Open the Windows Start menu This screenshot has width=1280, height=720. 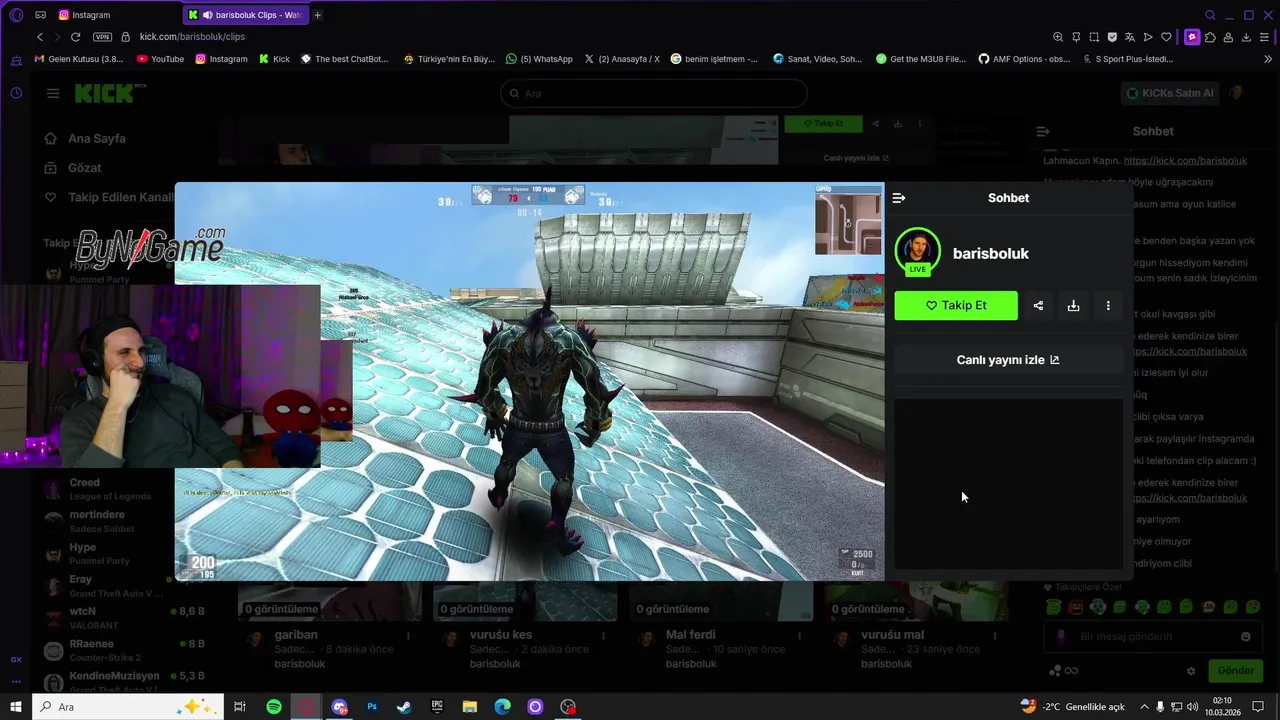[16, 707]
